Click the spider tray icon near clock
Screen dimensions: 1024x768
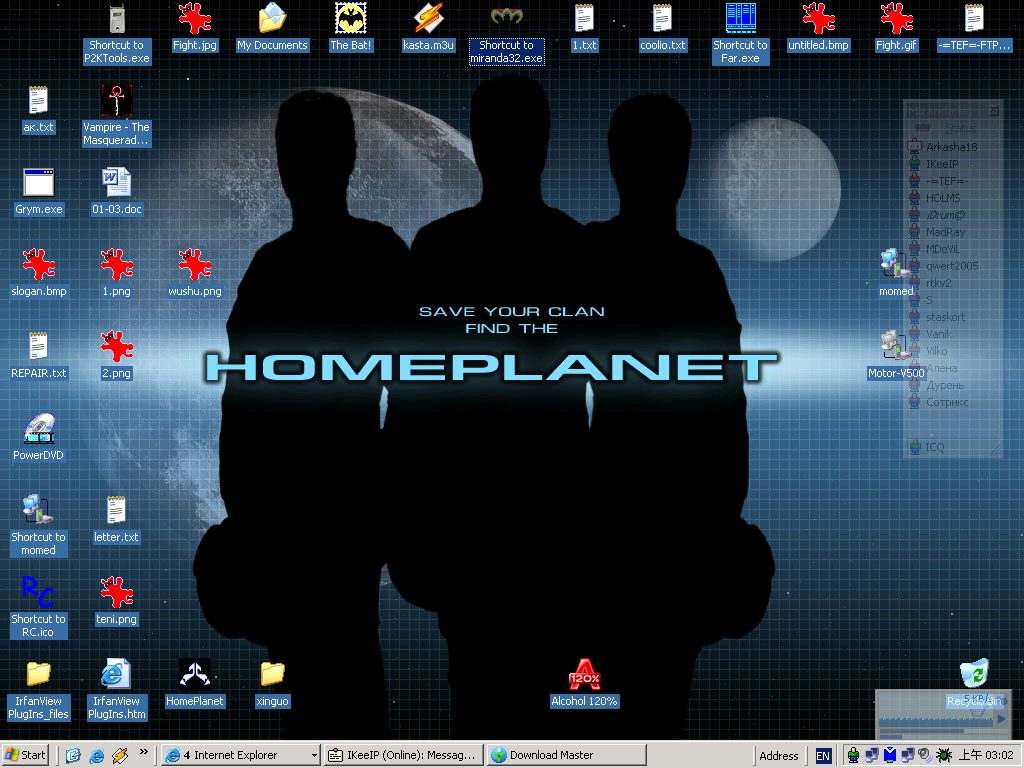(944, 756)
